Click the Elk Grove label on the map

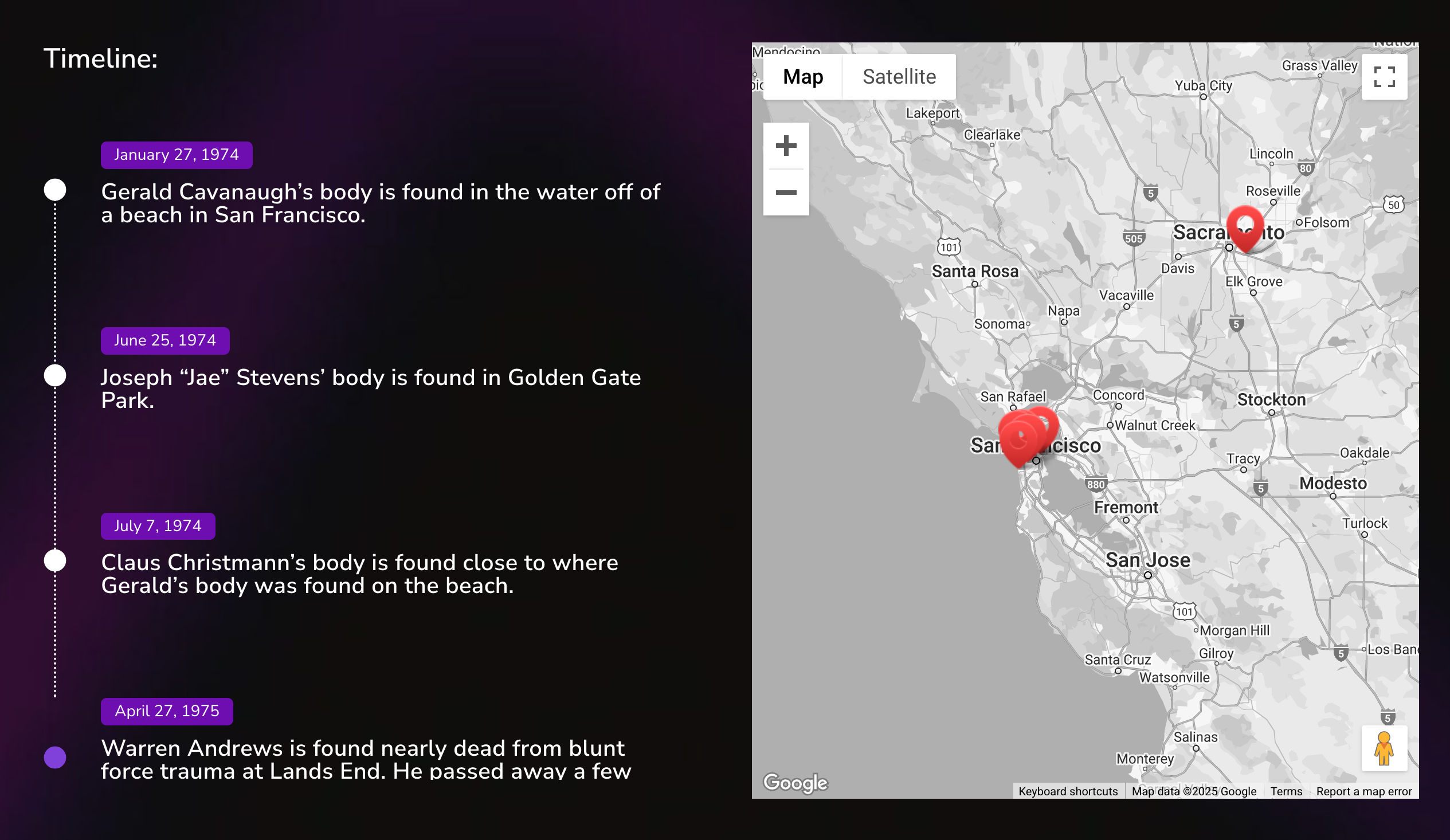click(x=1254, y=281)
